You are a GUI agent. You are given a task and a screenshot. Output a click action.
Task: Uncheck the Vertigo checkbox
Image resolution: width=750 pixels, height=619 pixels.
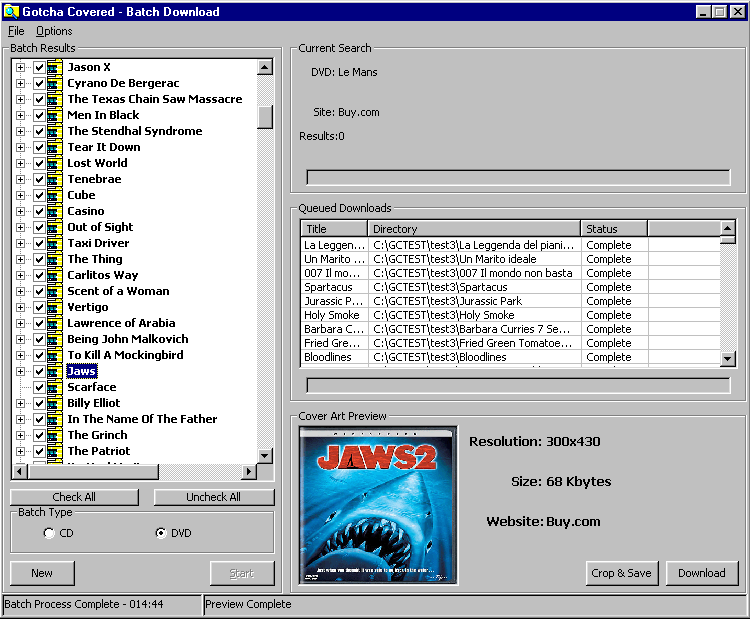(x=39, y=307)
